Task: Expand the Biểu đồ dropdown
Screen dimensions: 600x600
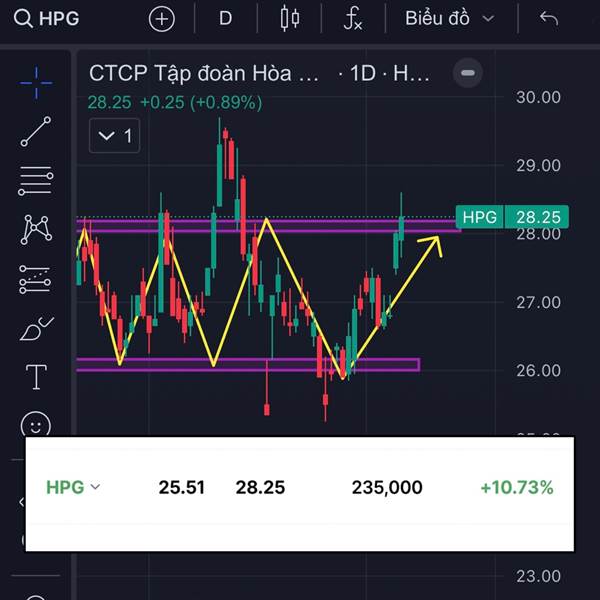Action: (x=450, y=18)
